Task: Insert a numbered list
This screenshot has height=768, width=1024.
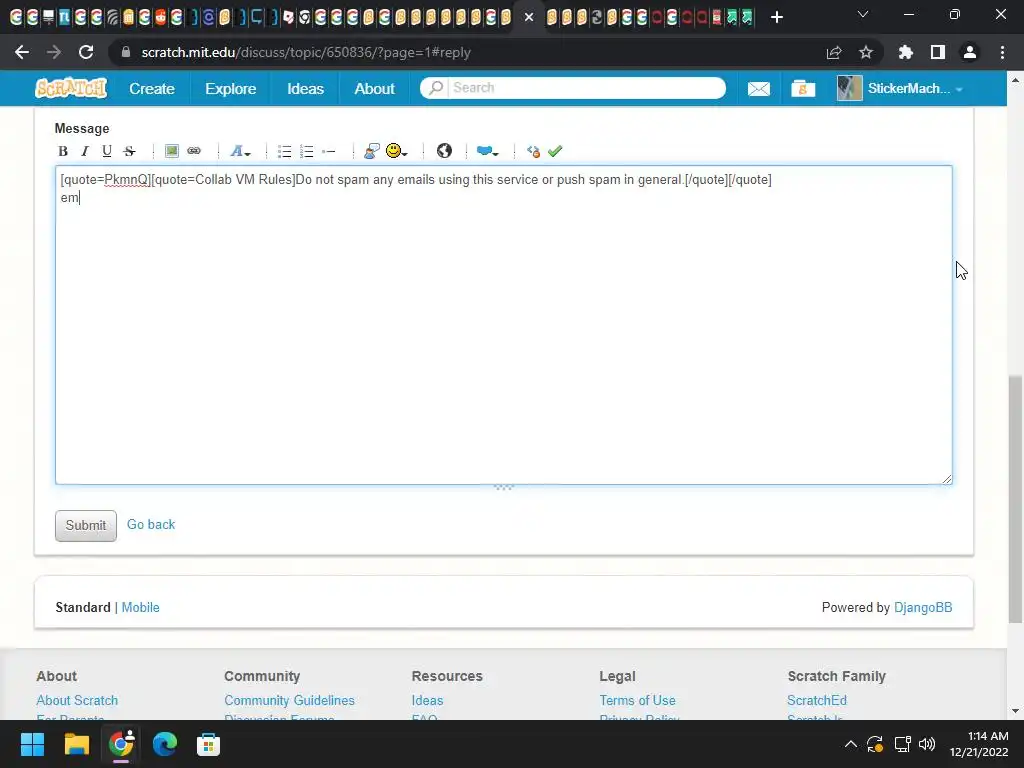Action: click(306, 151)
